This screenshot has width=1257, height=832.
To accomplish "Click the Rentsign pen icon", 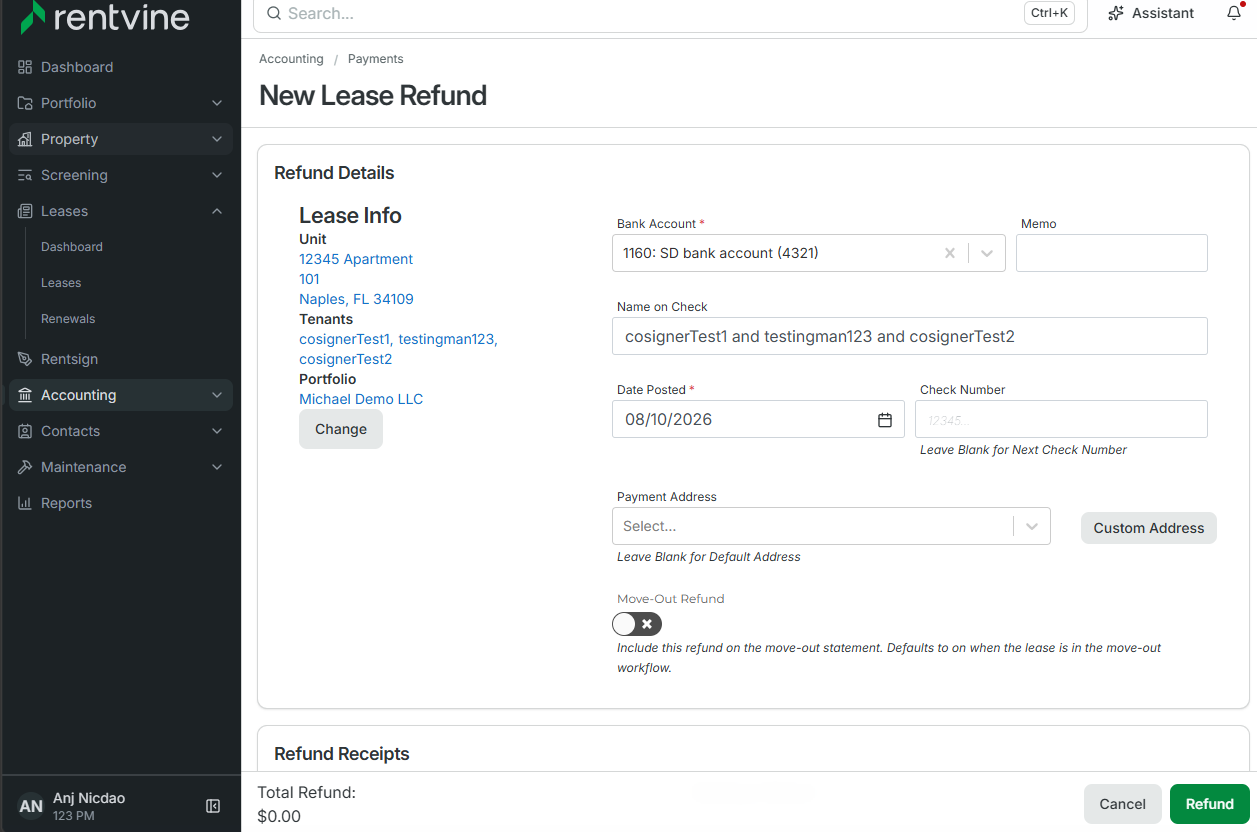I will 25,359.
